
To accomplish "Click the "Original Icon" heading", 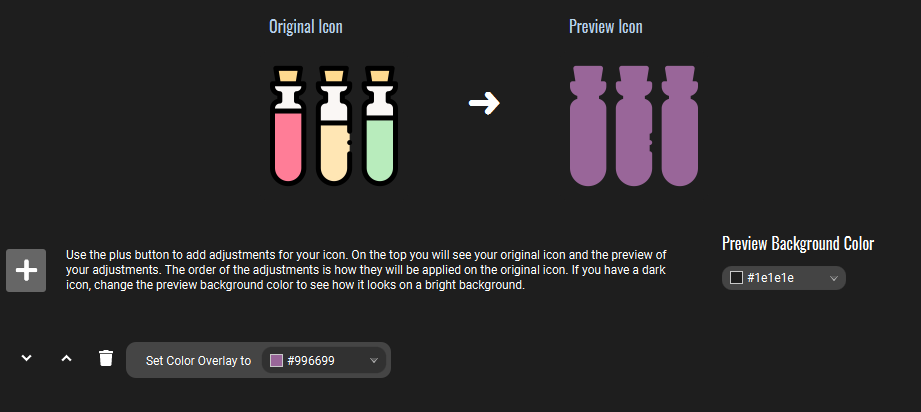I will [x=306, y=27].
